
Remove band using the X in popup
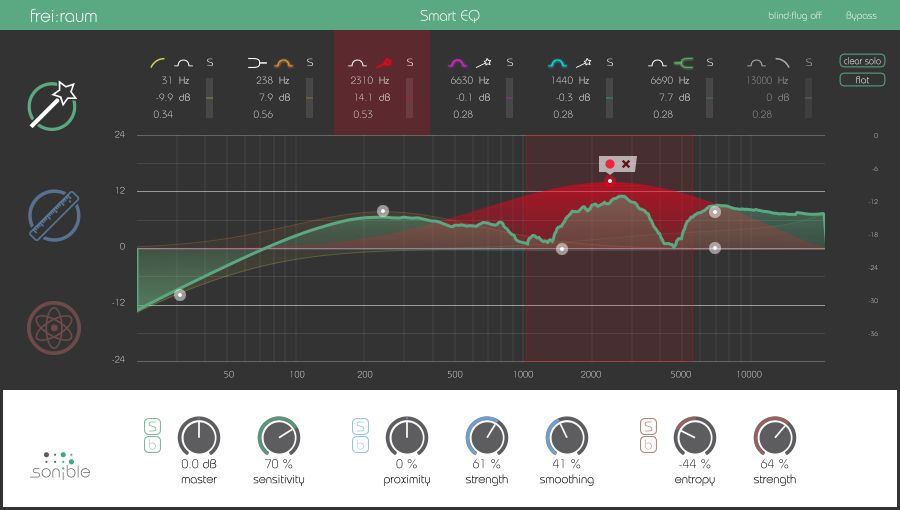[626, 163]
